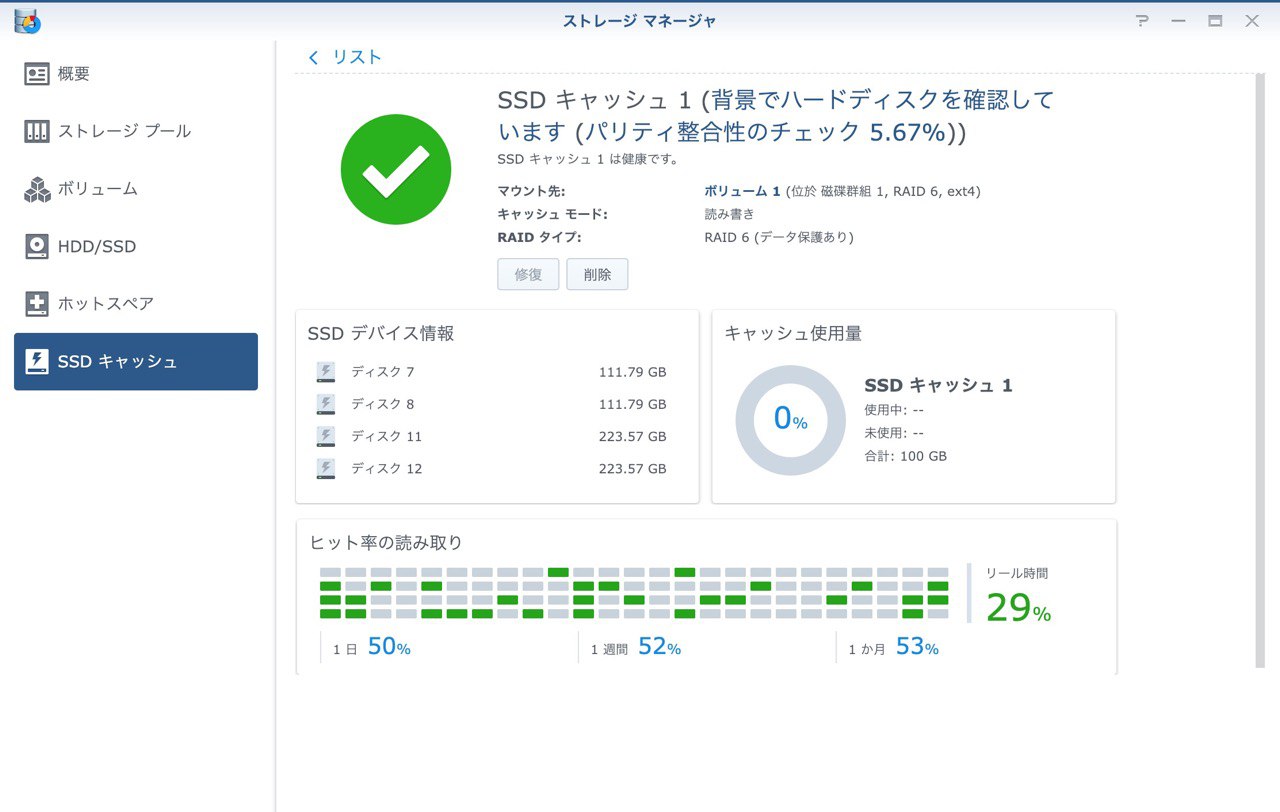Viewport: 1280px width, 812px height.
Task: Minimize the Storage Manager window
Action: click(x=1179, y=20)
